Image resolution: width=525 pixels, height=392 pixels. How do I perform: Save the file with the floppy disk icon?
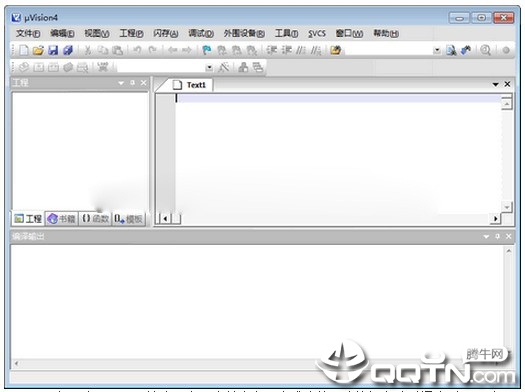(53, 50)
